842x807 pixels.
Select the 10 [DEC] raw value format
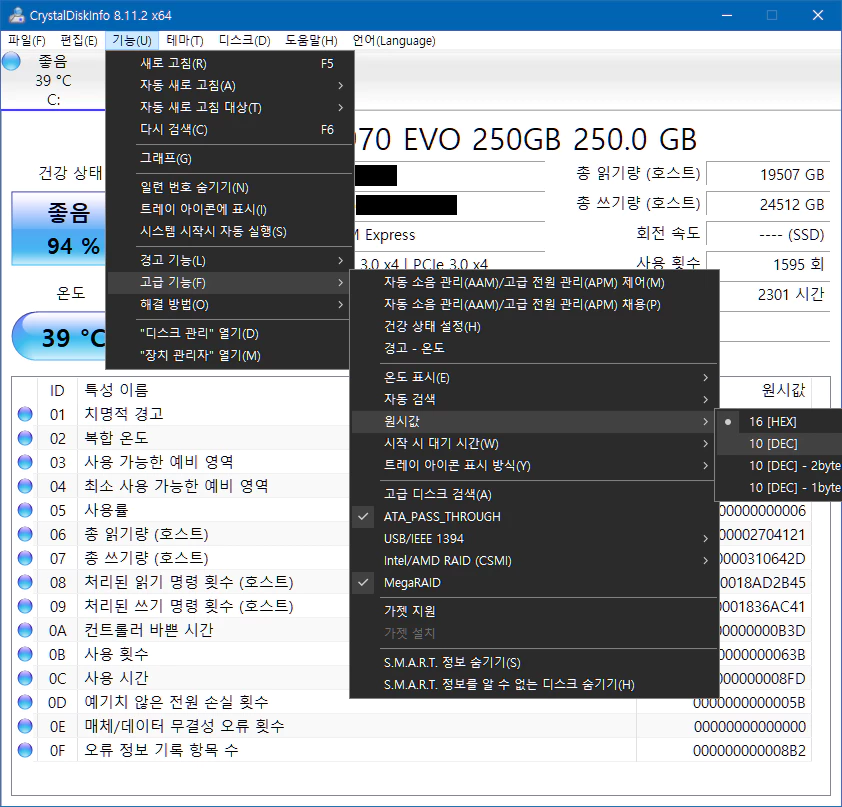pos(779,444)
